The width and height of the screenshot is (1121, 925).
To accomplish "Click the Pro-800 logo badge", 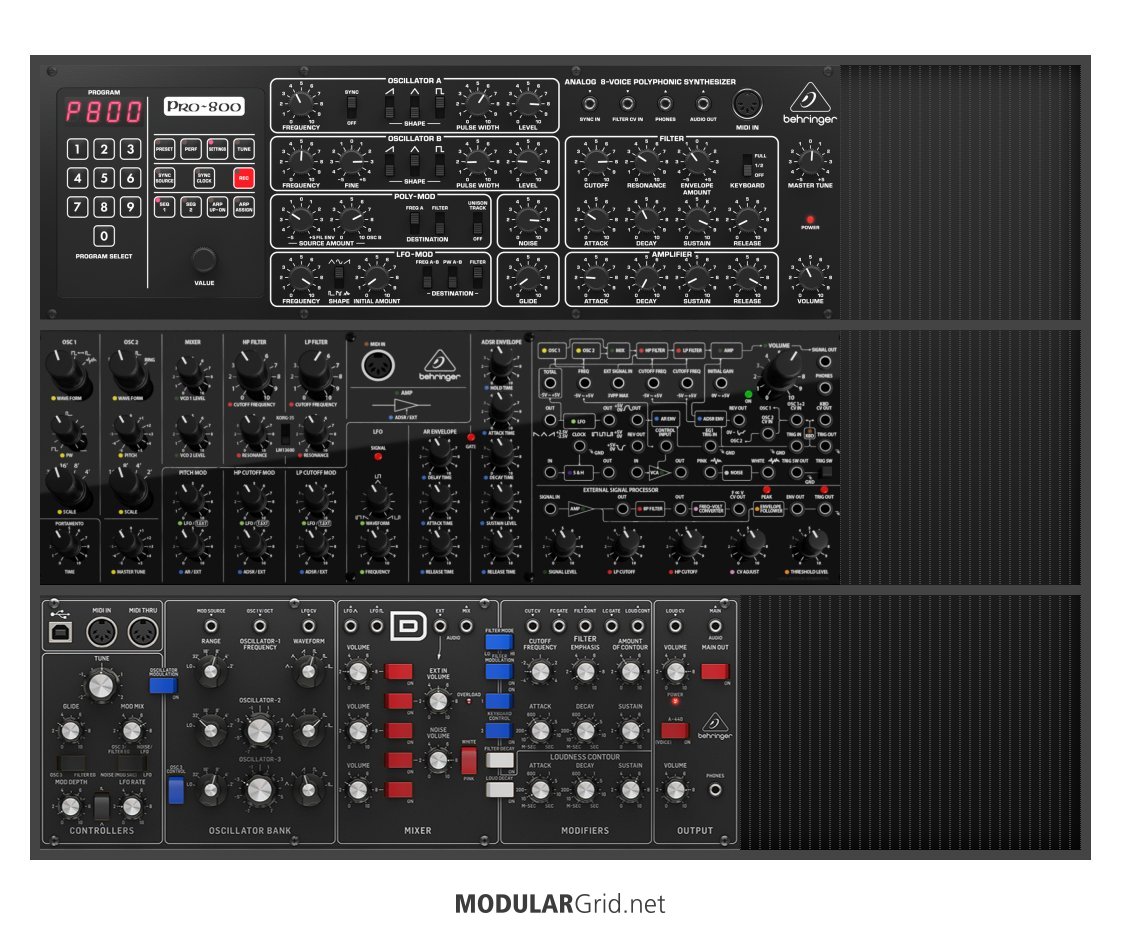I will [x=204, y=107].
